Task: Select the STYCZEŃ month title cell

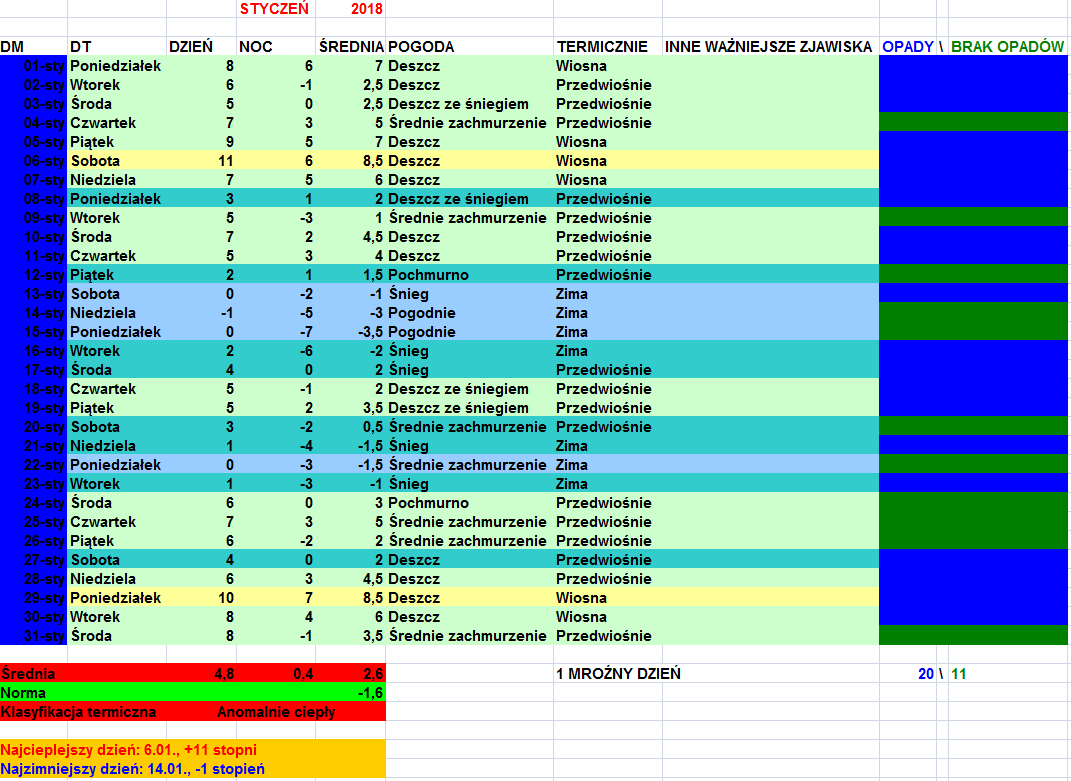Action: (x=274, y=9)
